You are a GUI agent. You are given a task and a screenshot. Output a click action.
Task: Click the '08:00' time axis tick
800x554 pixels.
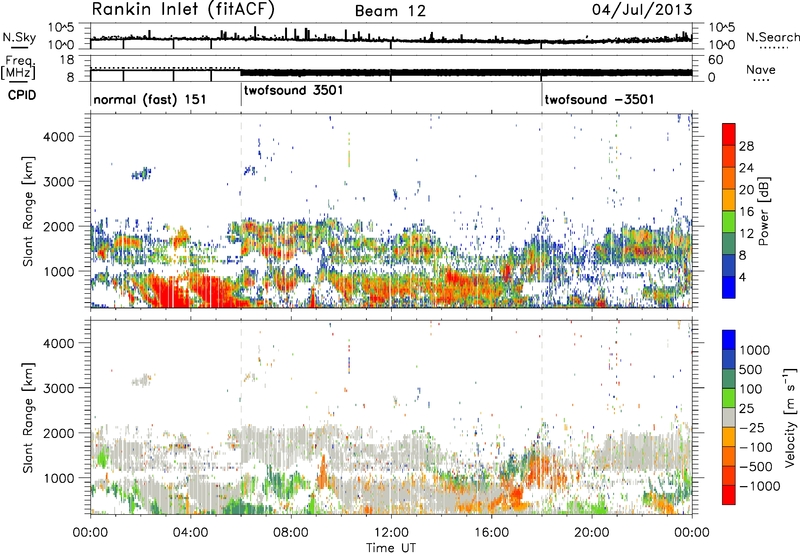tap(291, 533)
